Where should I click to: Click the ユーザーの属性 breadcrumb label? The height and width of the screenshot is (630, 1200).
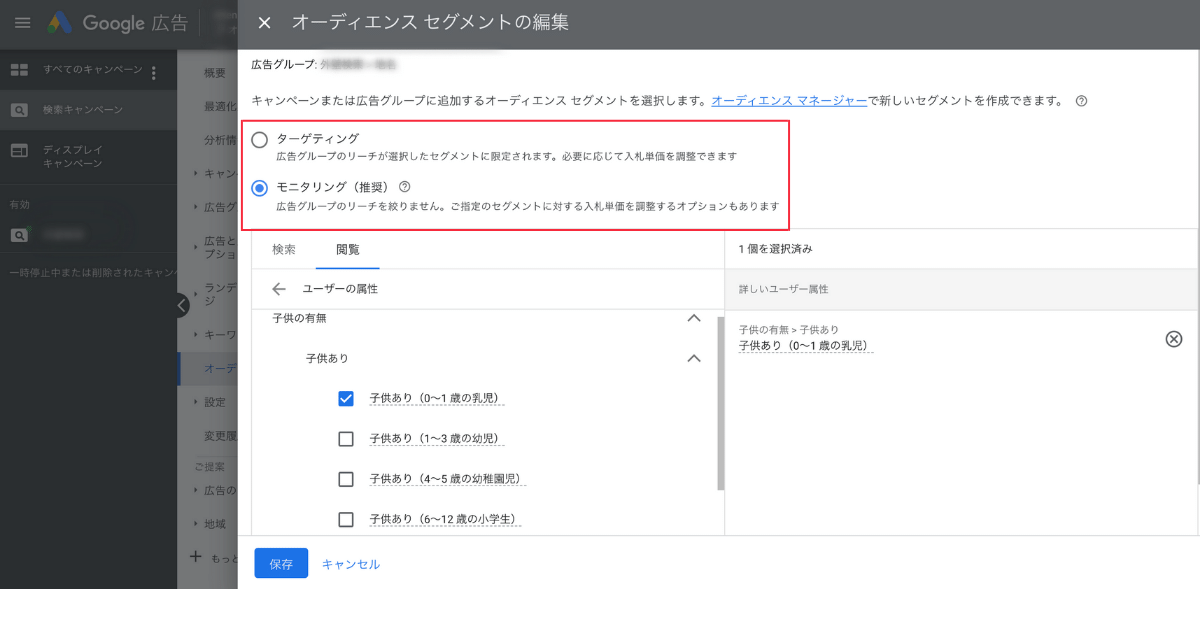point(340,289)
